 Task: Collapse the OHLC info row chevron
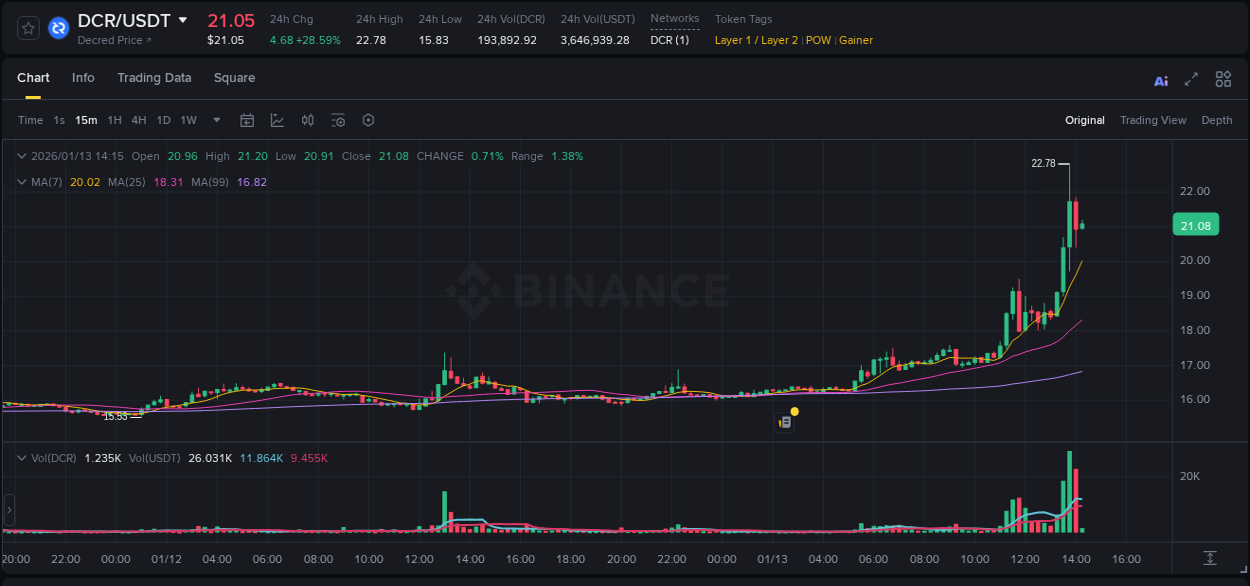[21, 156]
